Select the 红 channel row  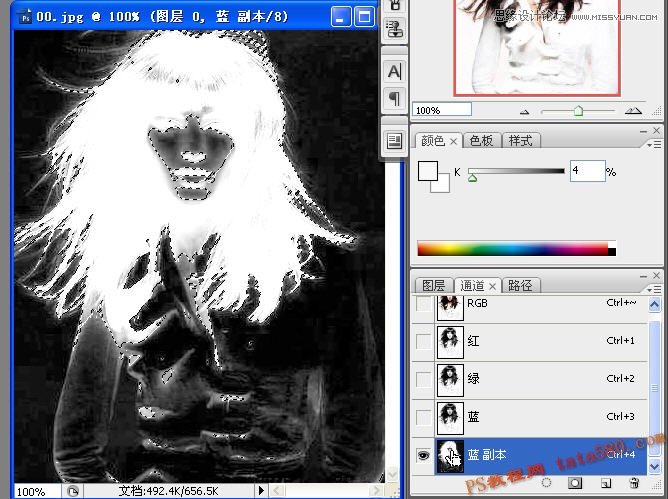click(x=530, y=341)
